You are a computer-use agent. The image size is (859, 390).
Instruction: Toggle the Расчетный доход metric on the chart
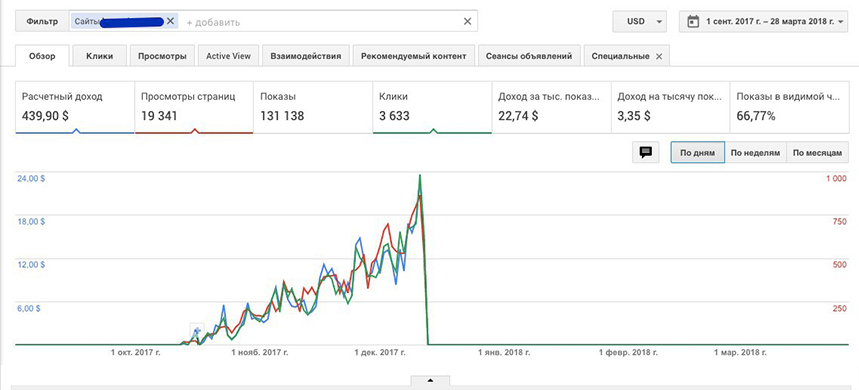point(75,108)
